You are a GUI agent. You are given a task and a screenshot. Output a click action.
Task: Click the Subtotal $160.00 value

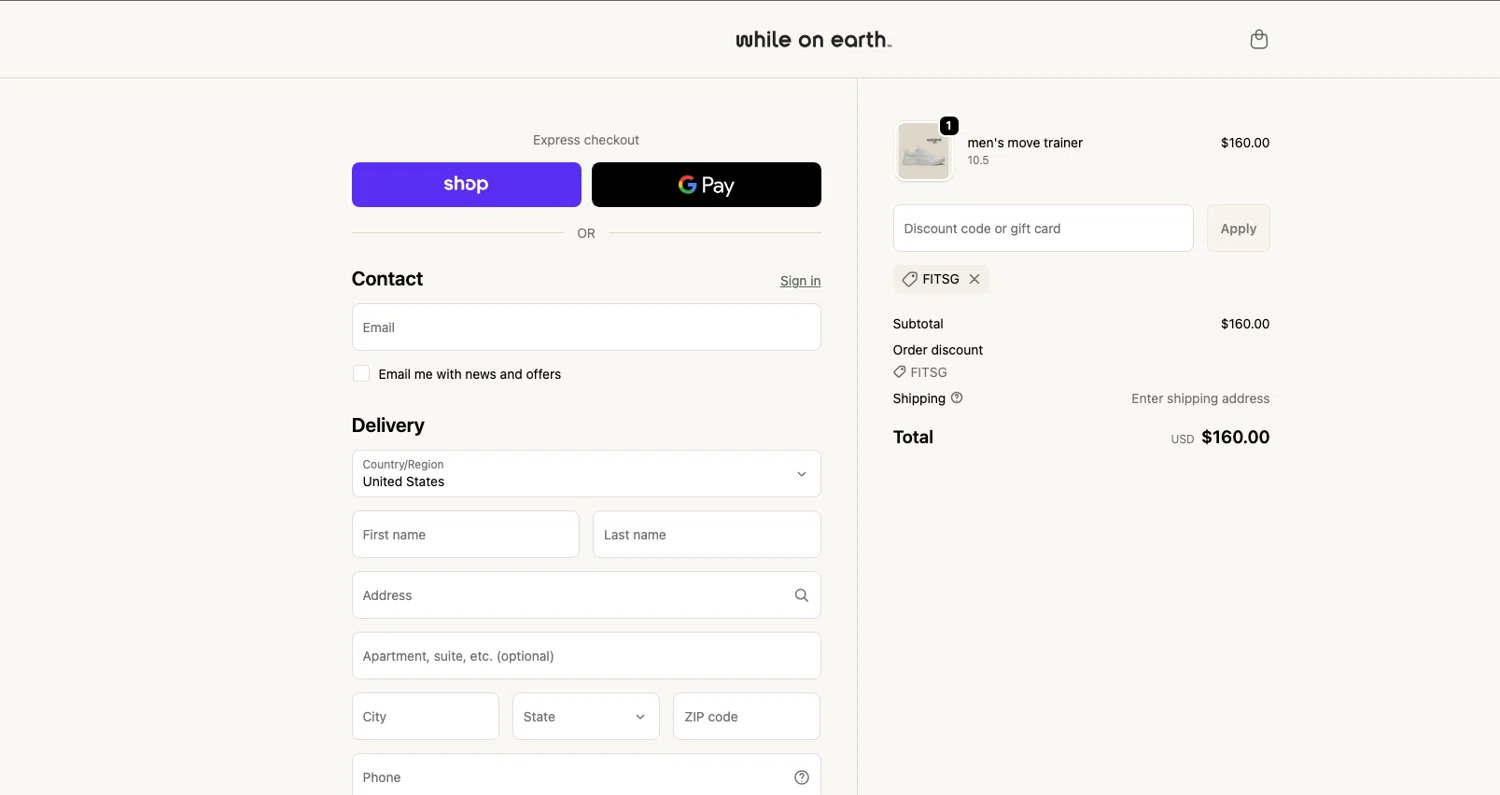[1245, 324]
